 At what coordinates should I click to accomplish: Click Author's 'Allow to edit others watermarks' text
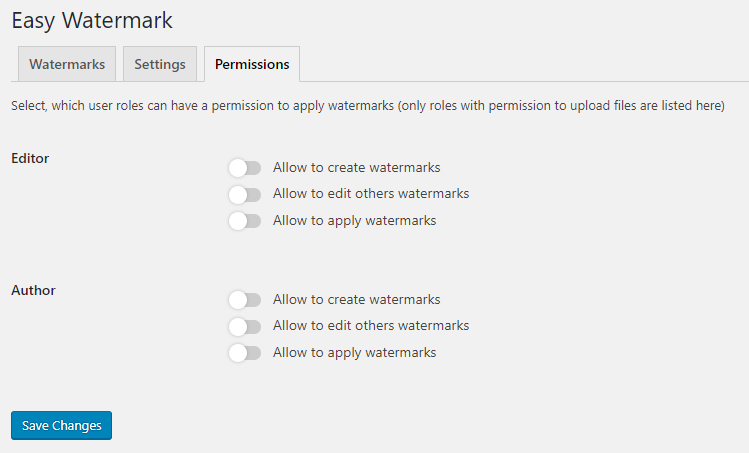(x=370, y=326)
